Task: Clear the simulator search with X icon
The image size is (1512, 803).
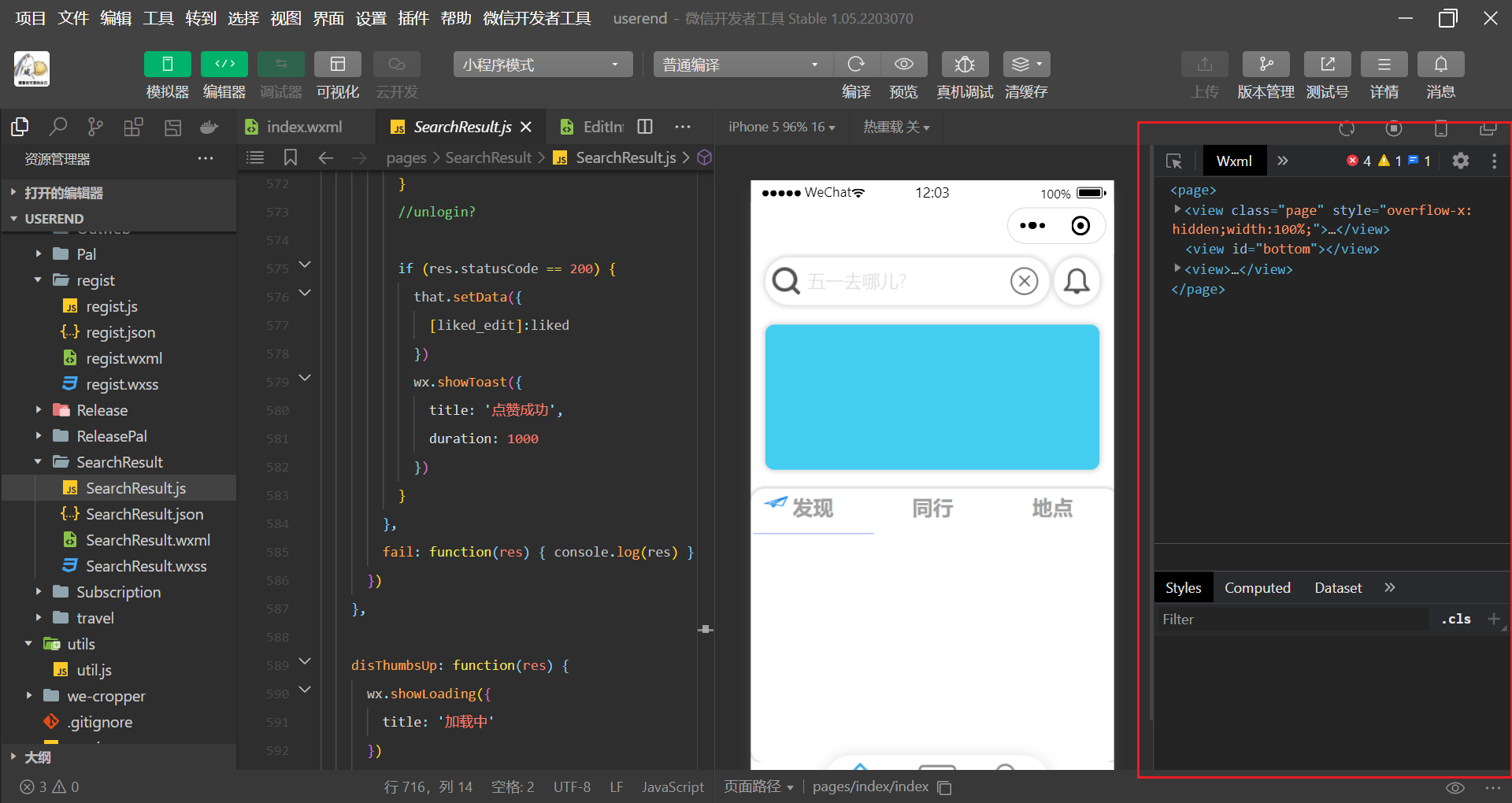Action: pos(1024,281)
